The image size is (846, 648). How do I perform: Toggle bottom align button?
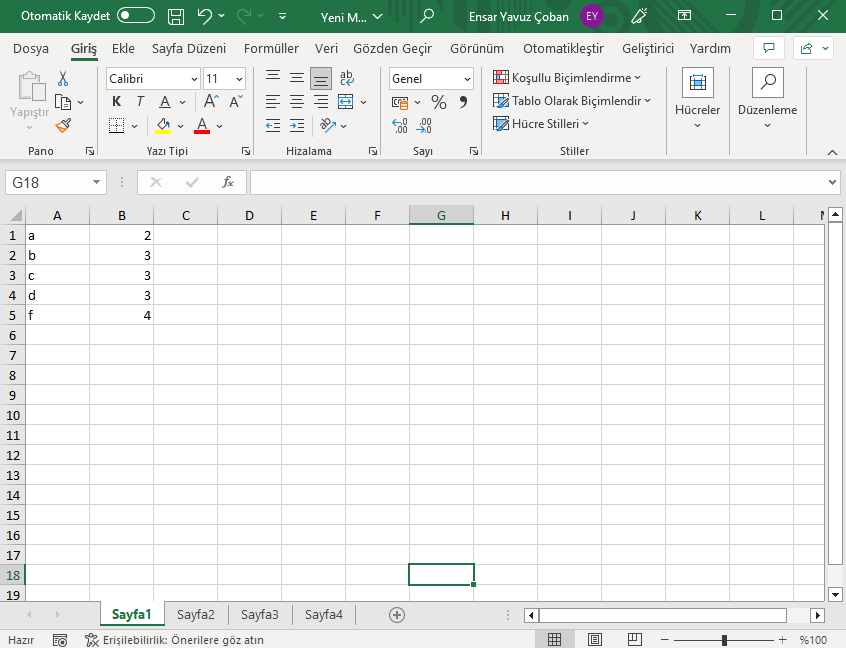coord(321,79)
